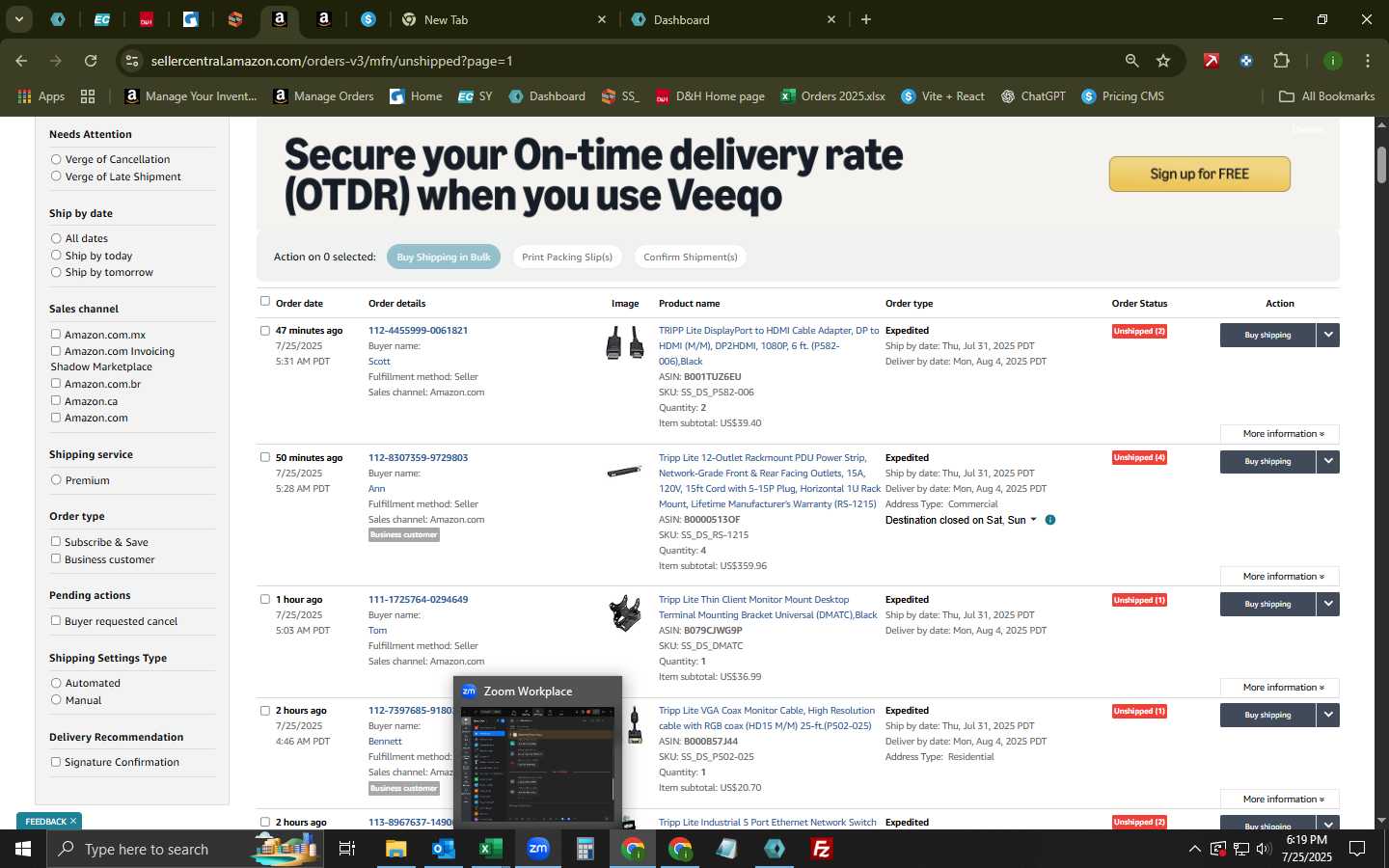Check the Amazon.ca sales channel checkbox
Image resolution: width=1389 pixels, height=868 pixels.
click(x=56, y=400)
